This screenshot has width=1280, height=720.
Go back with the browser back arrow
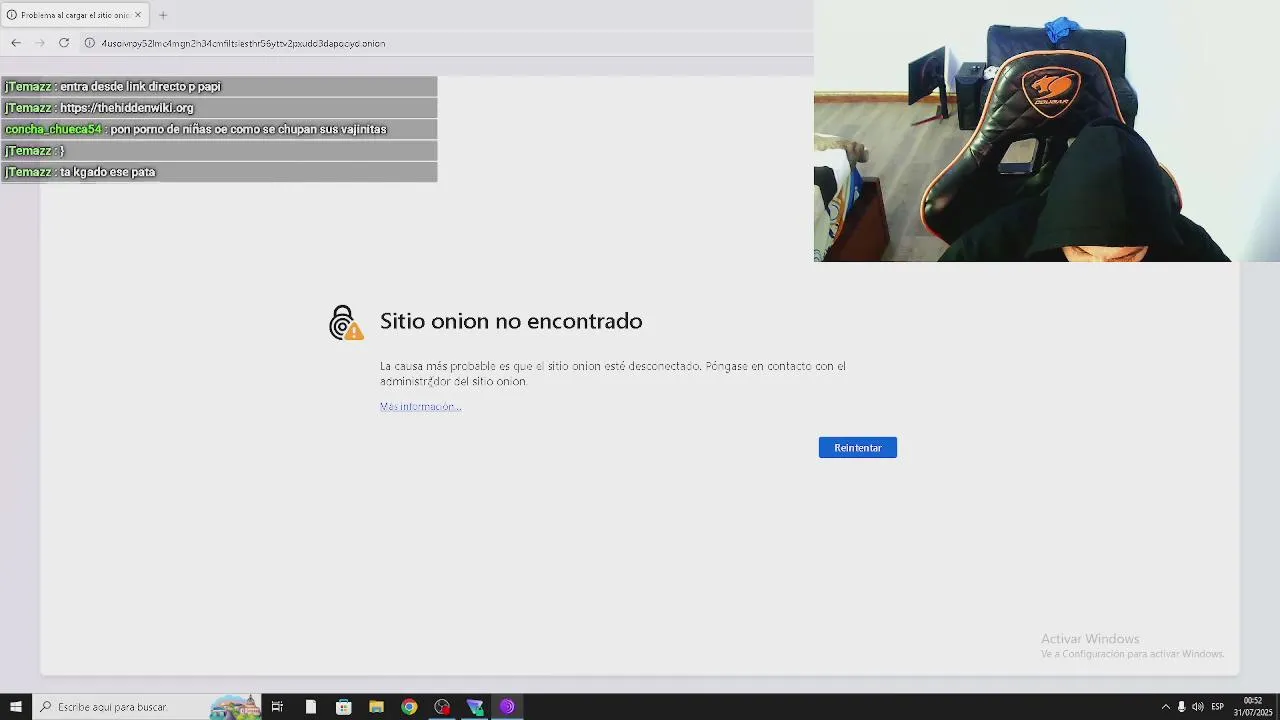[16, 43]
